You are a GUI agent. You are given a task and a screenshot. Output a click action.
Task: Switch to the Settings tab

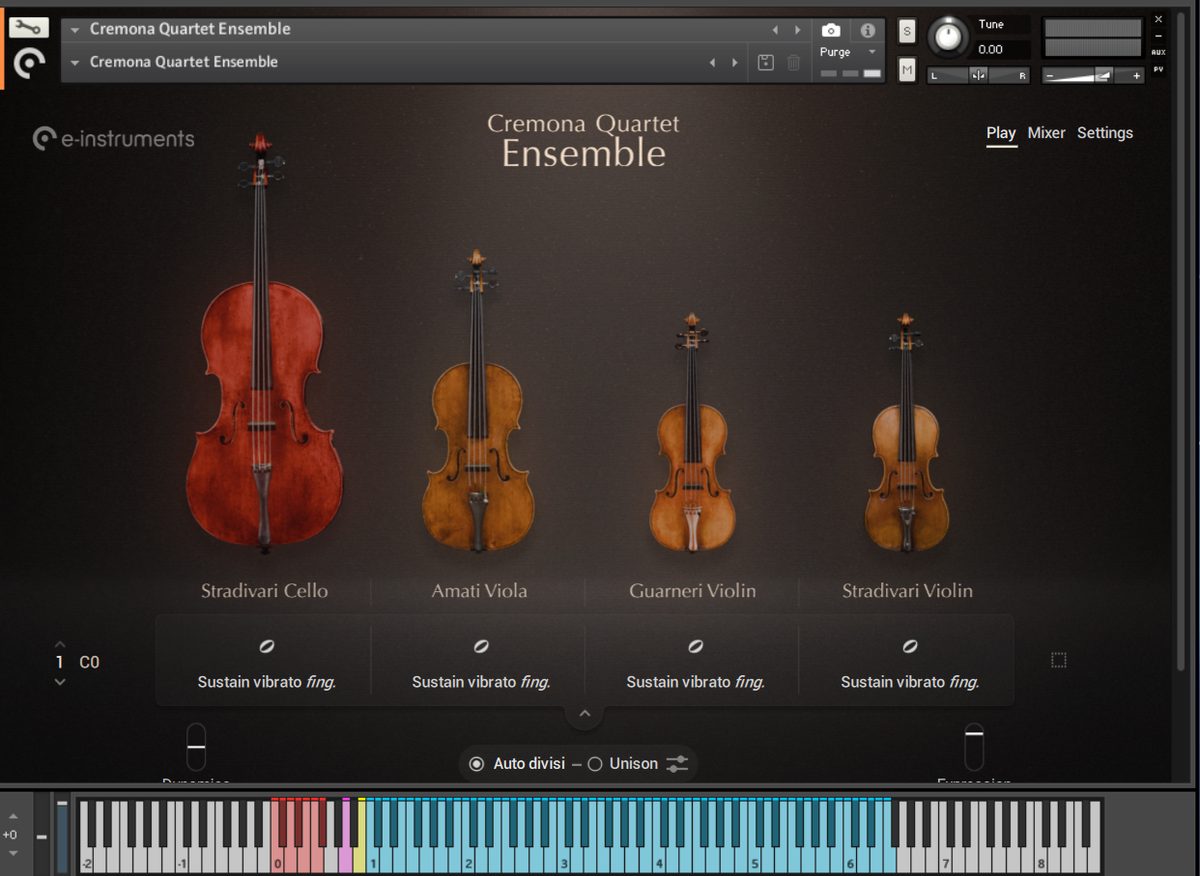pyautogui.click(x=1105, y=133)
